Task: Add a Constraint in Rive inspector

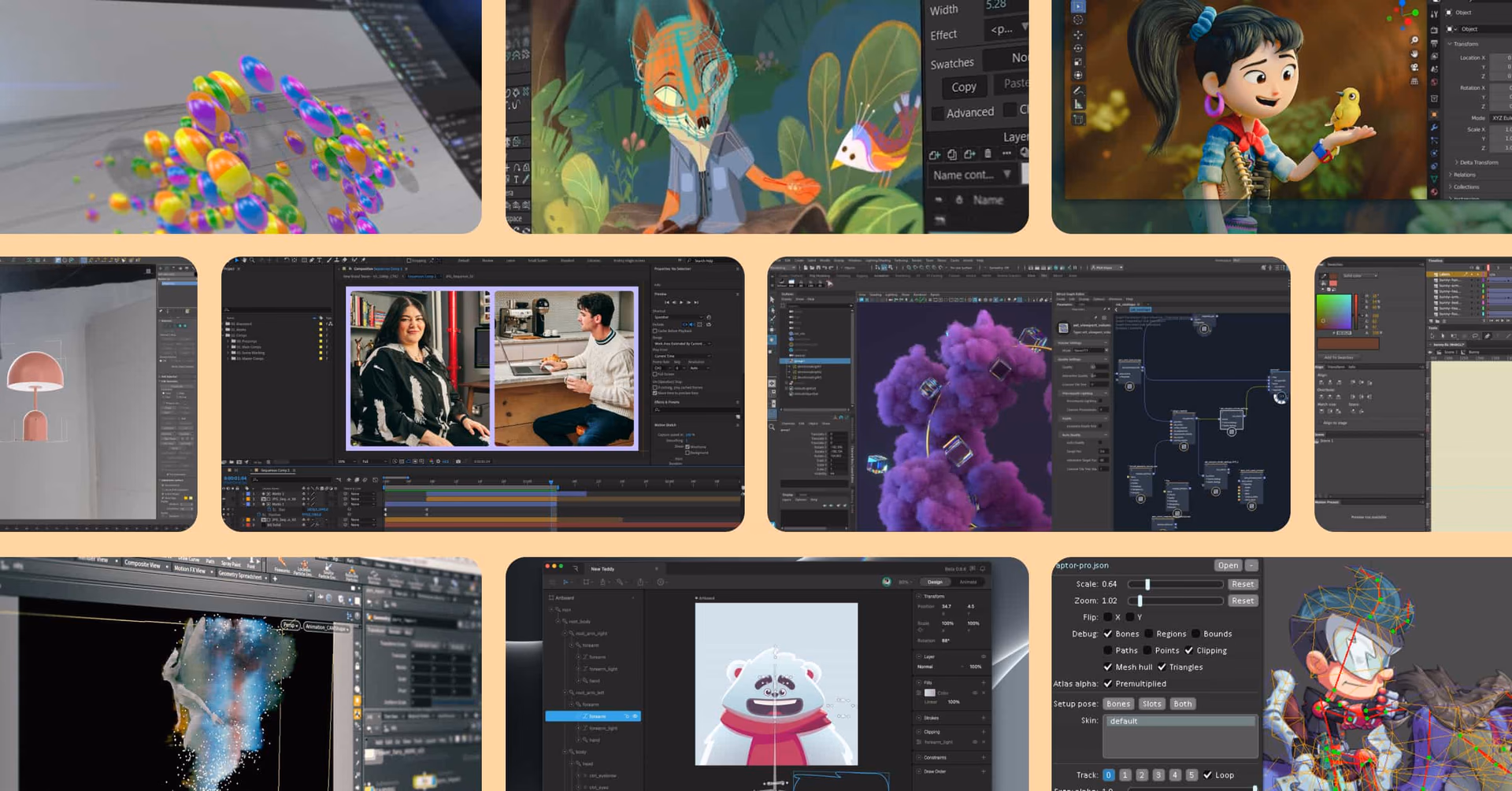Action: pyautogui.click(x=984, y=758)
